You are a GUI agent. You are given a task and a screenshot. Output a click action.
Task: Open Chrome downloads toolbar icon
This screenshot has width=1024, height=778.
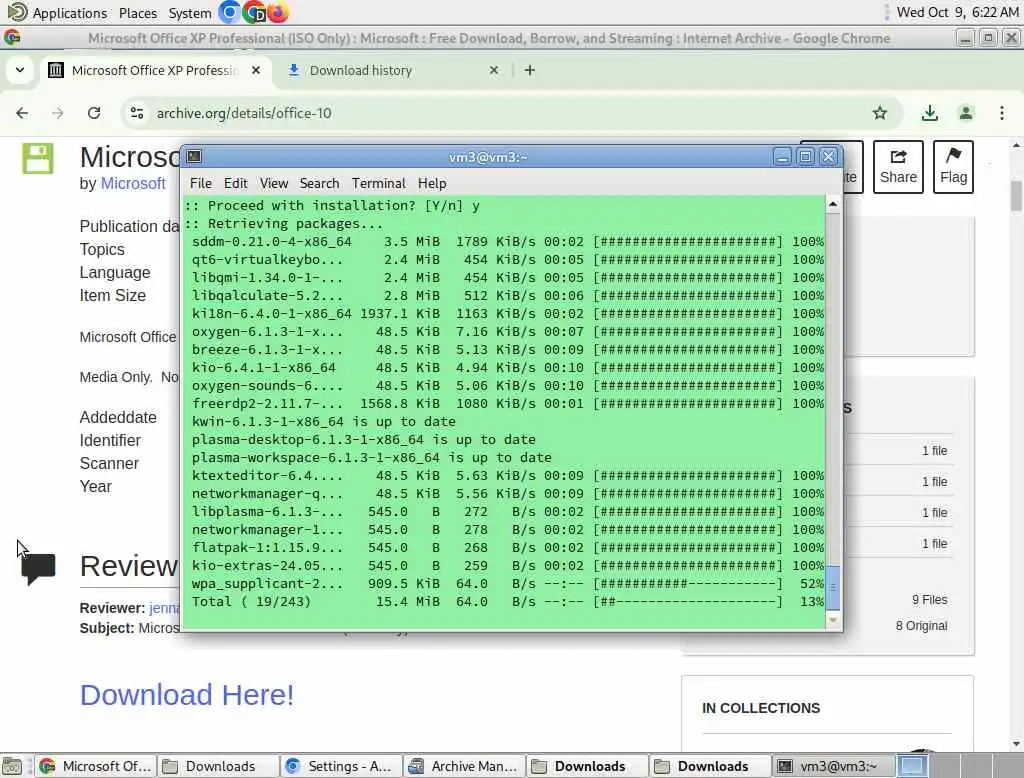point(929,113)
